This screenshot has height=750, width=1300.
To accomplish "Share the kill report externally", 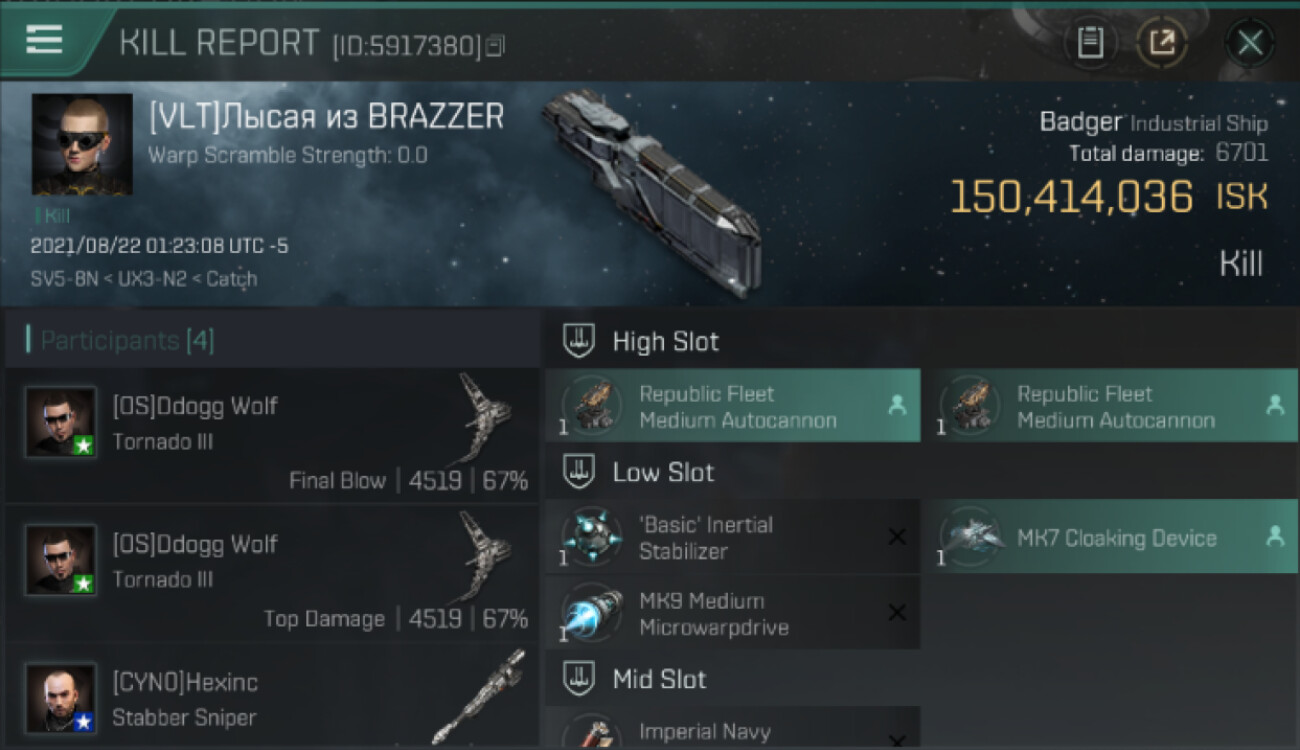I will [1162, 42].
